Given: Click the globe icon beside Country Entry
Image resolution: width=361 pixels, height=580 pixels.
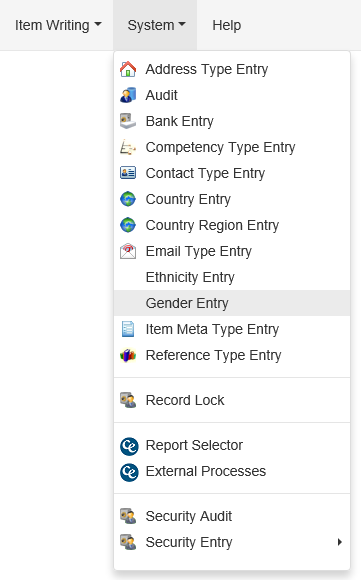Looking at the screenshot, I should [128, 199].
